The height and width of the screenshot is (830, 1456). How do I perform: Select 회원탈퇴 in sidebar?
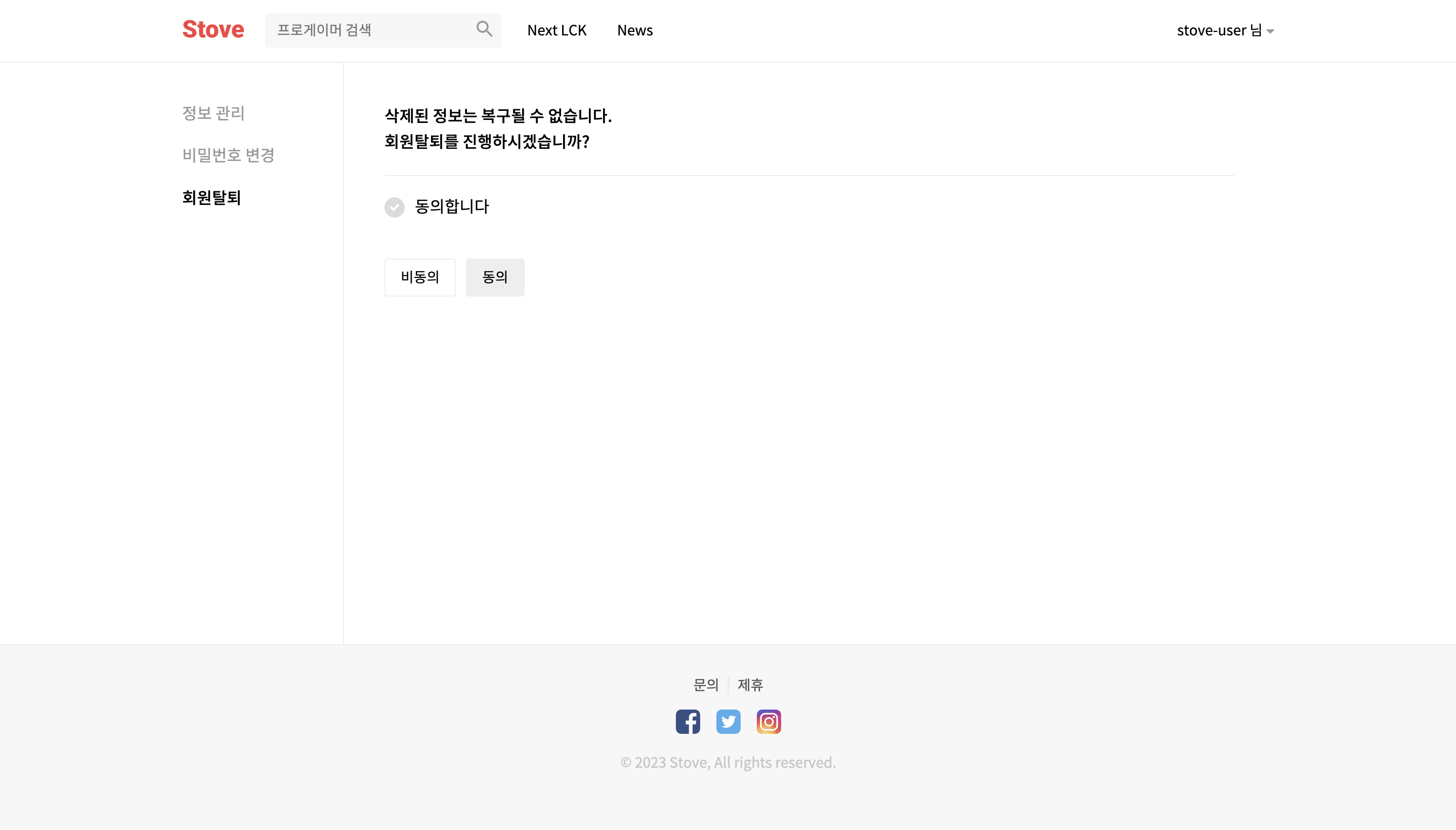pos(211,197)
